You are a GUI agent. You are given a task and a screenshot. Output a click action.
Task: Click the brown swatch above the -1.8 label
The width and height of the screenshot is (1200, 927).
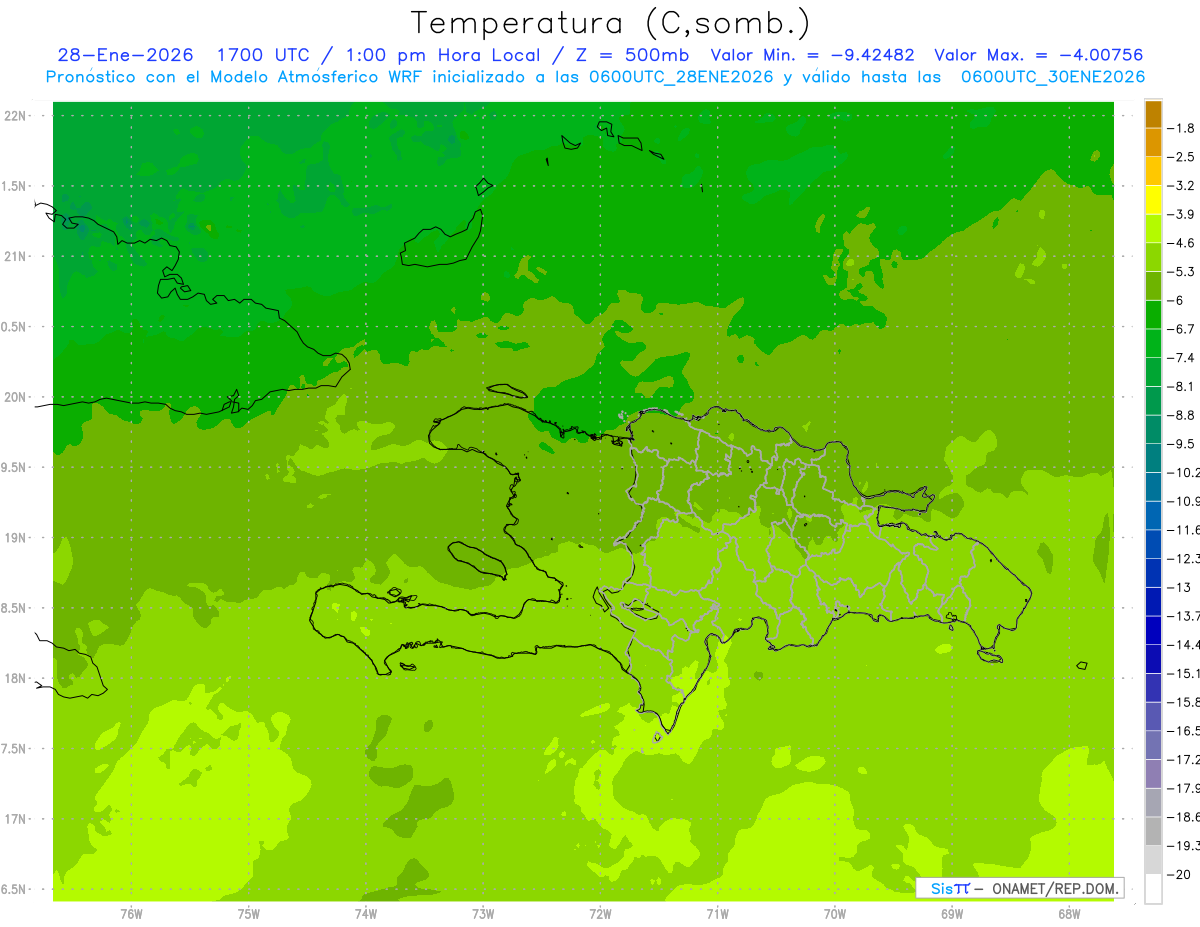[1153, 114]
